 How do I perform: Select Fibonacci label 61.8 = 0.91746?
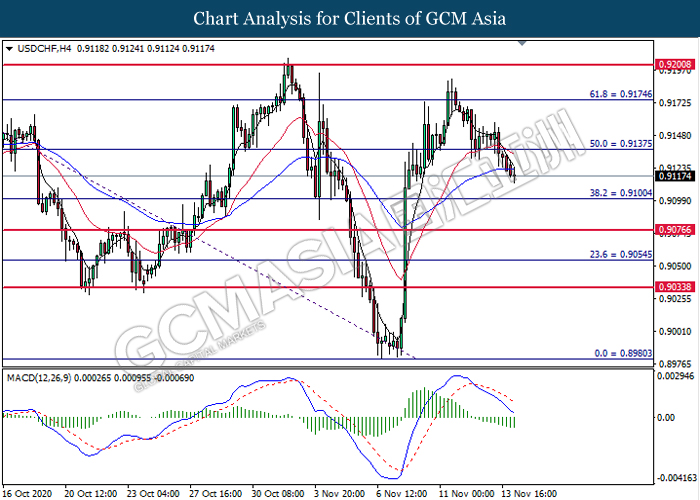click(x=621, y=94)
